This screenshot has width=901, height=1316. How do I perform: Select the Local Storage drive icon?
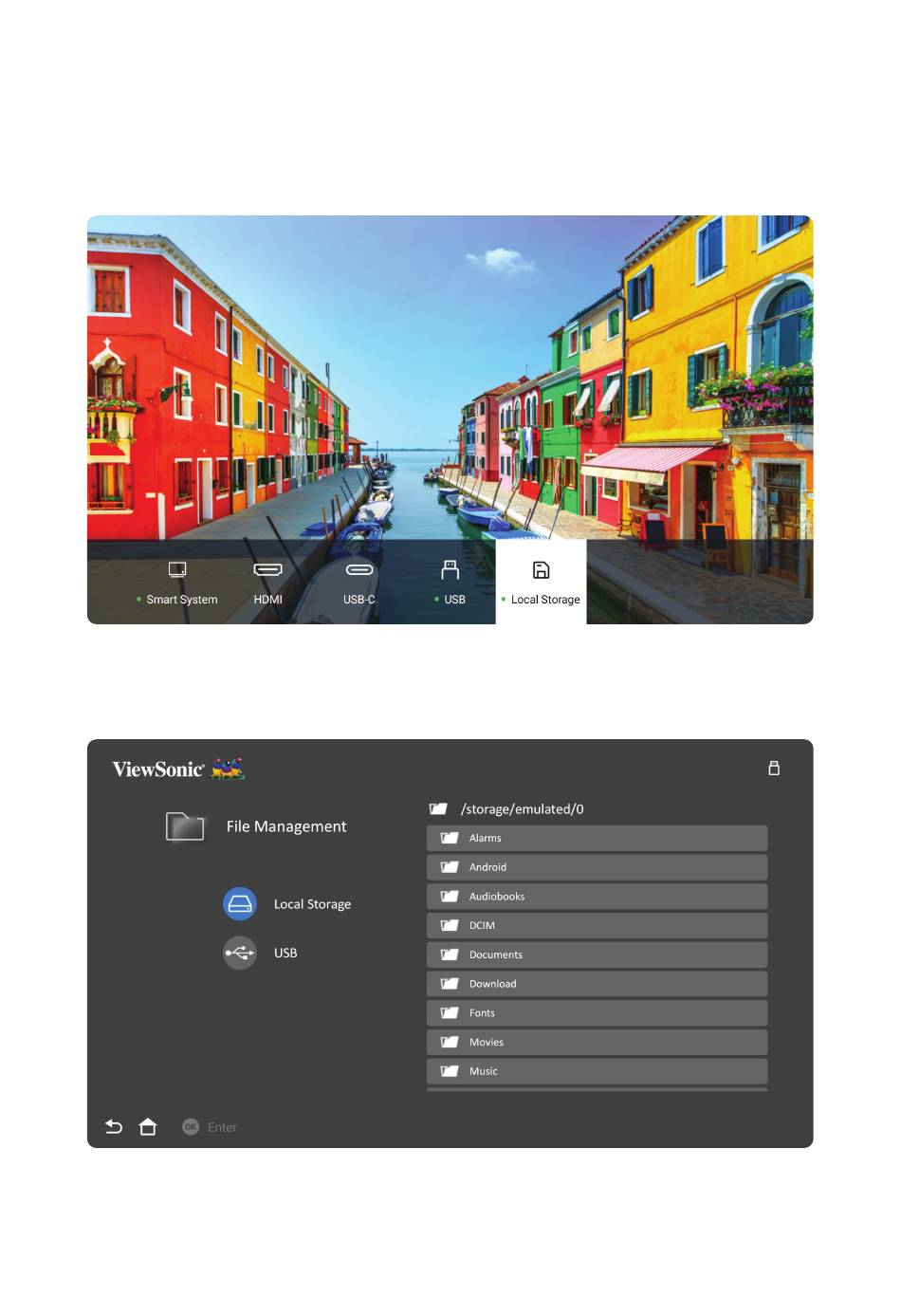pos(240,903)
